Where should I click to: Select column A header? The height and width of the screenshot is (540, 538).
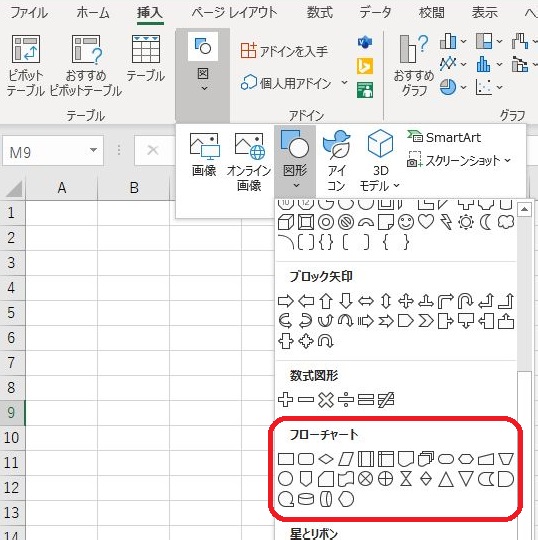coord(62,188)
